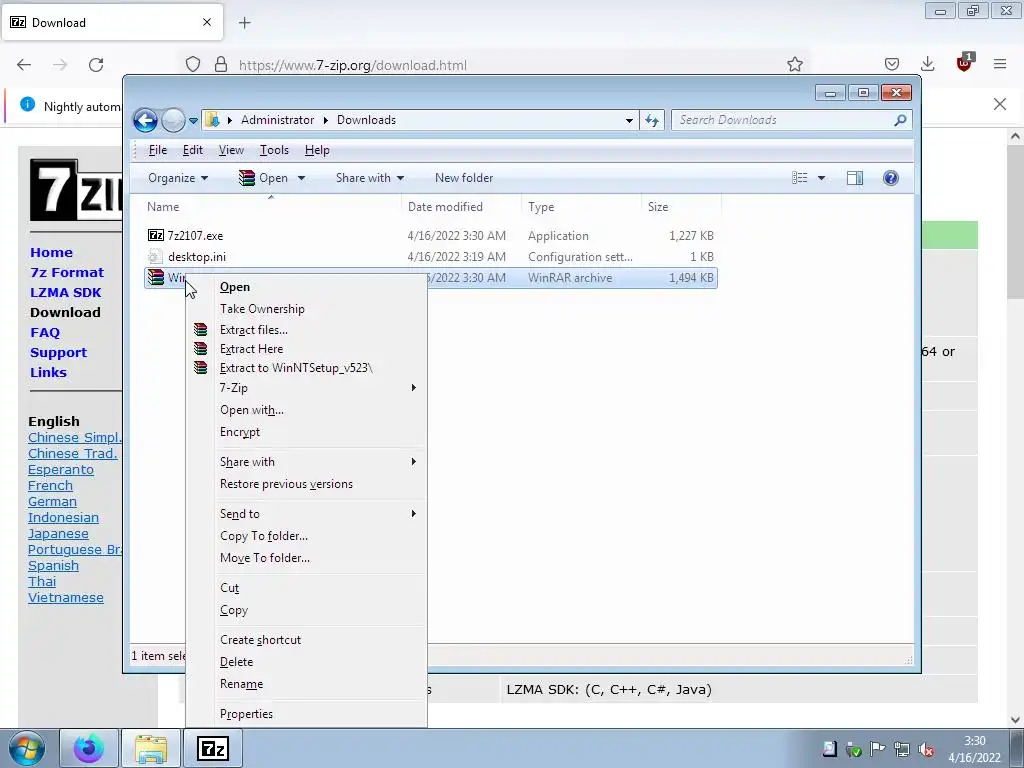
Task: Open the Home link on the 7-Zip site
Action: pyautogui.click(x=52, y=252)
